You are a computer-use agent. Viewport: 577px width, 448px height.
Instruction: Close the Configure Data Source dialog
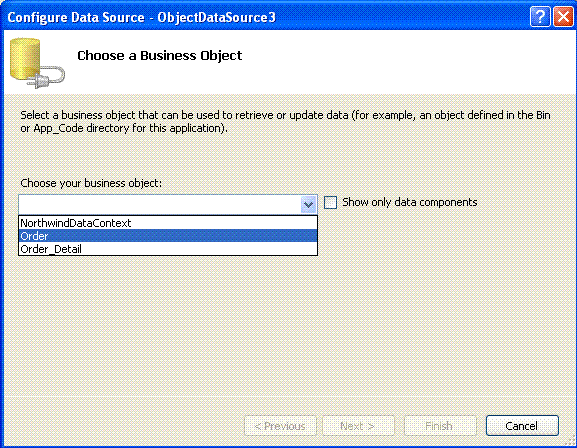click(564, 17)
